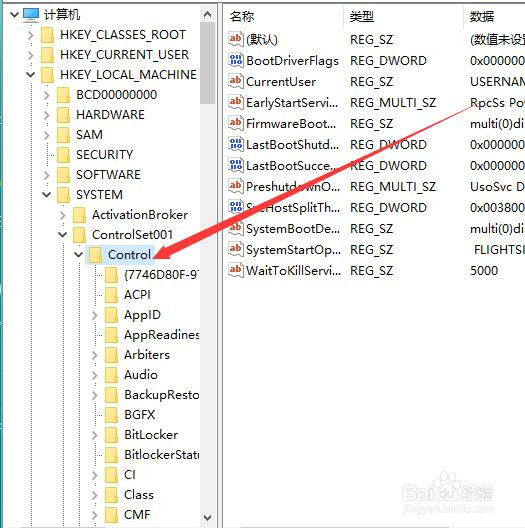525x528 pixels.
Task: Expand the BCD00000000 key
Action: click(x=46, y=95)
